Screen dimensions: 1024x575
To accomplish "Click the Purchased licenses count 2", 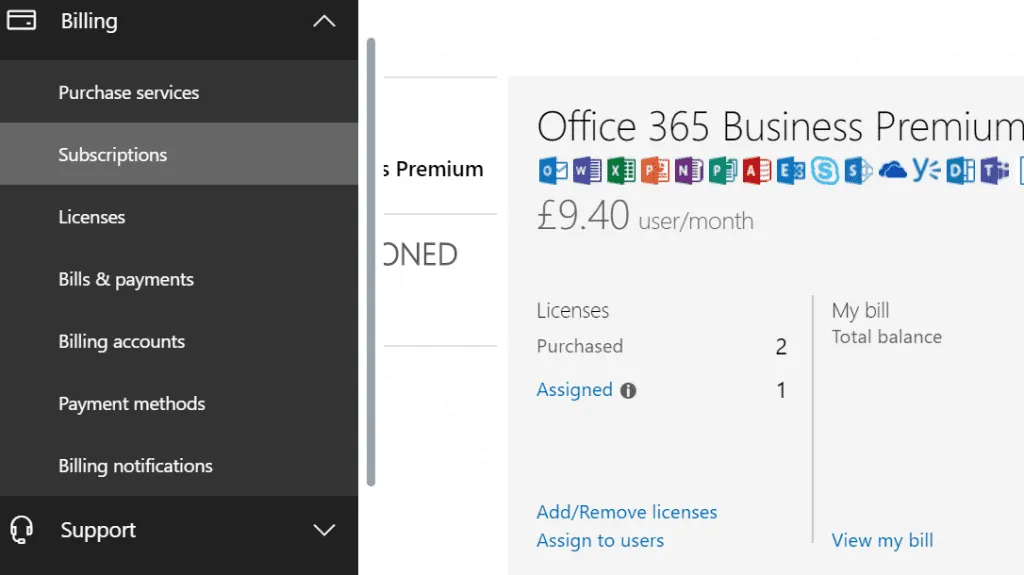I will (x=781, y=346).
